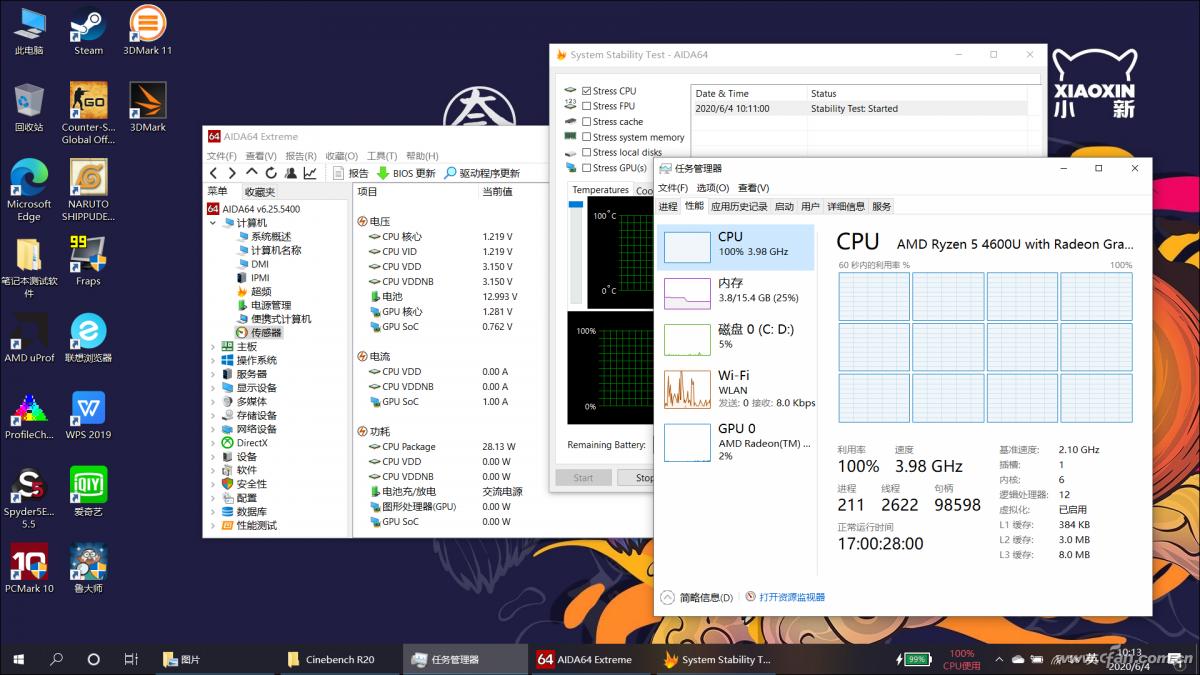Open Fraps desktop icon
1200x675 pixels.
point(88,261)
